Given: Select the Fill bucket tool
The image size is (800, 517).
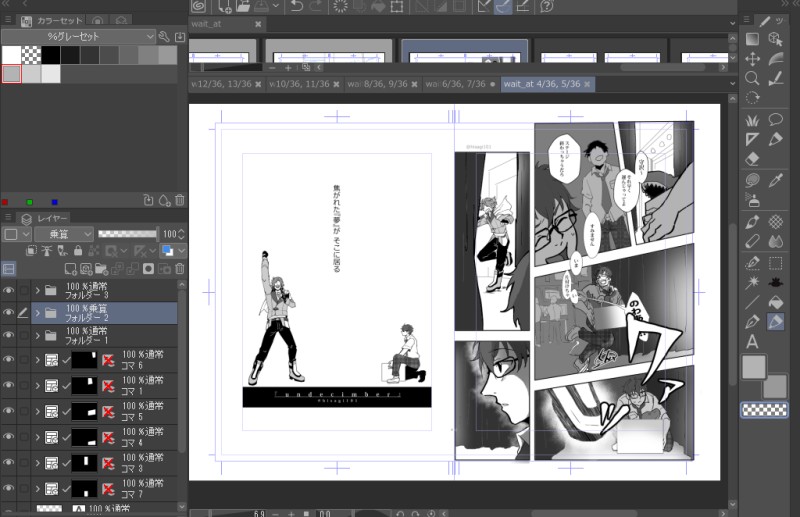Looking at the screenshot, I should click(x=775, y=300).
